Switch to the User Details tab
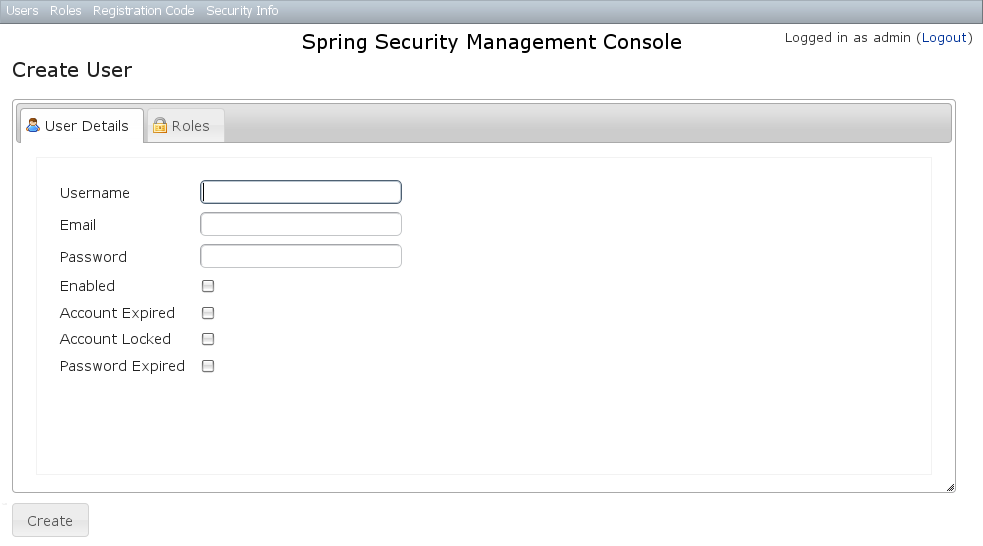983x546 pixels. 86,126
